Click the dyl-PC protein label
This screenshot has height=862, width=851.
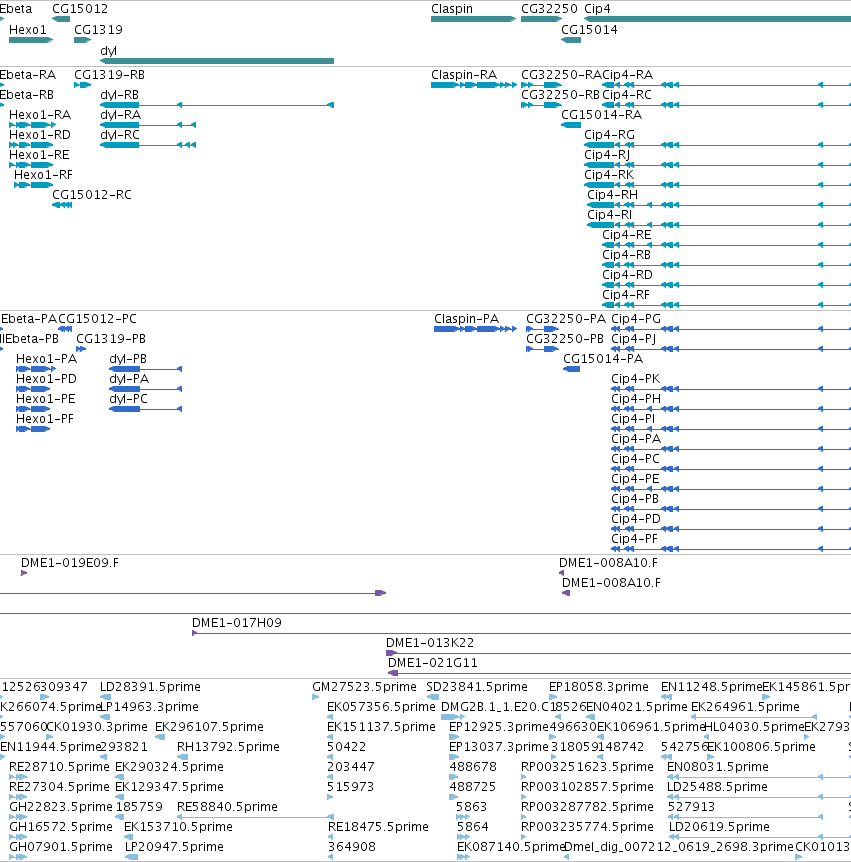(129, 399)
